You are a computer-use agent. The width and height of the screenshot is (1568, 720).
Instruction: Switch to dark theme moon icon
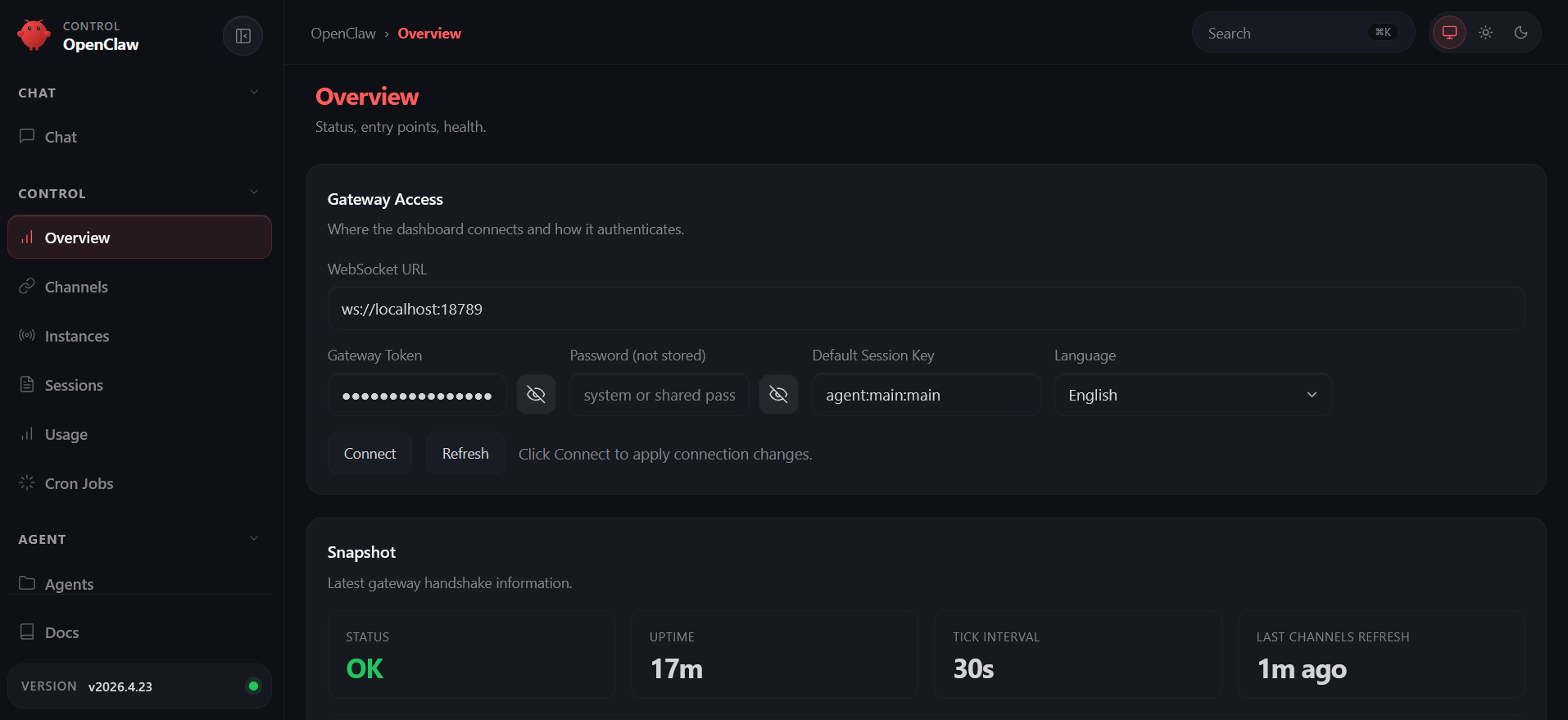point(1520,33)
